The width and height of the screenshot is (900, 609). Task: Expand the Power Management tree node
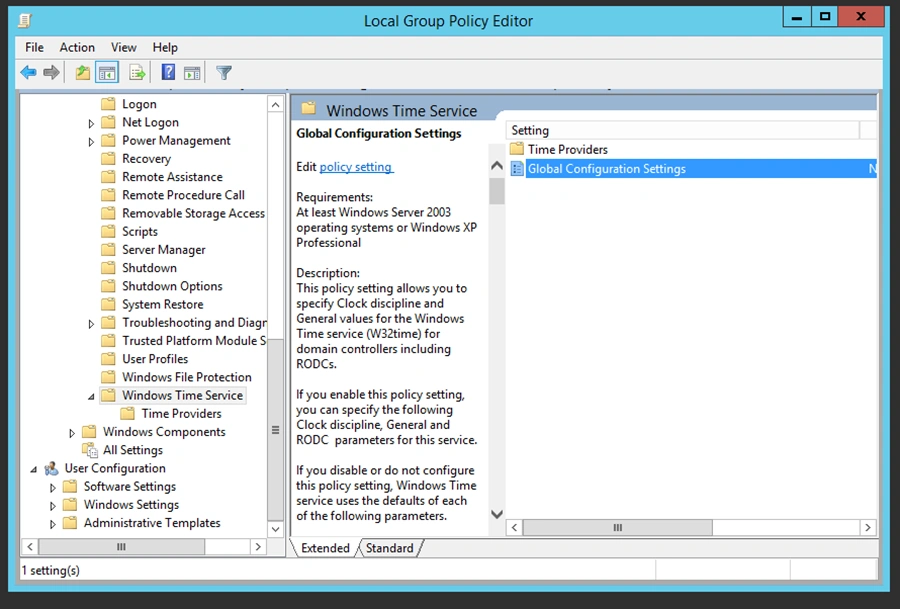pos(91,141)
